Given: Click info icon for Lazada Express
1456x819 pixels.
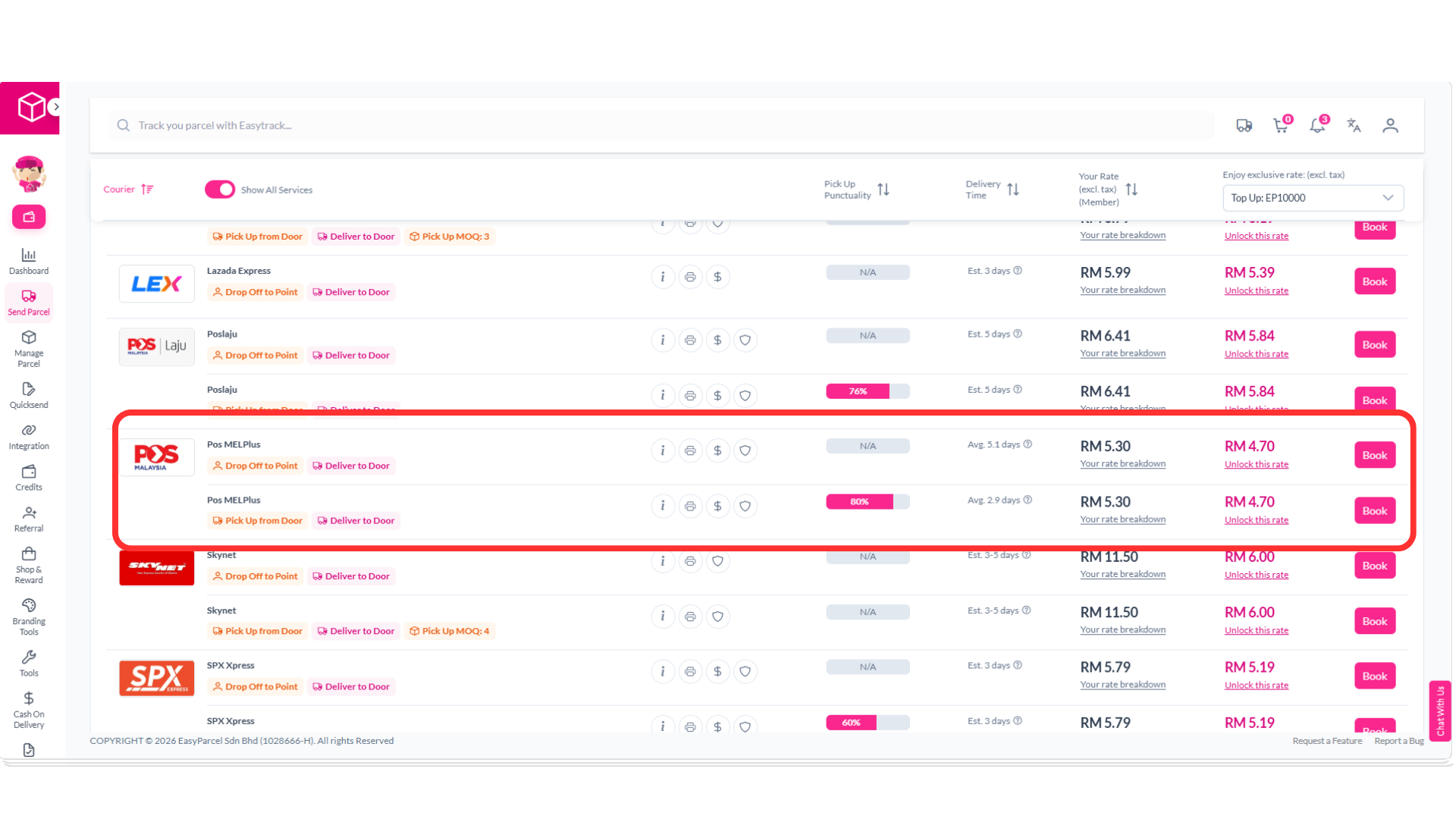Looking at the screenshot, I should coord(663,277).
